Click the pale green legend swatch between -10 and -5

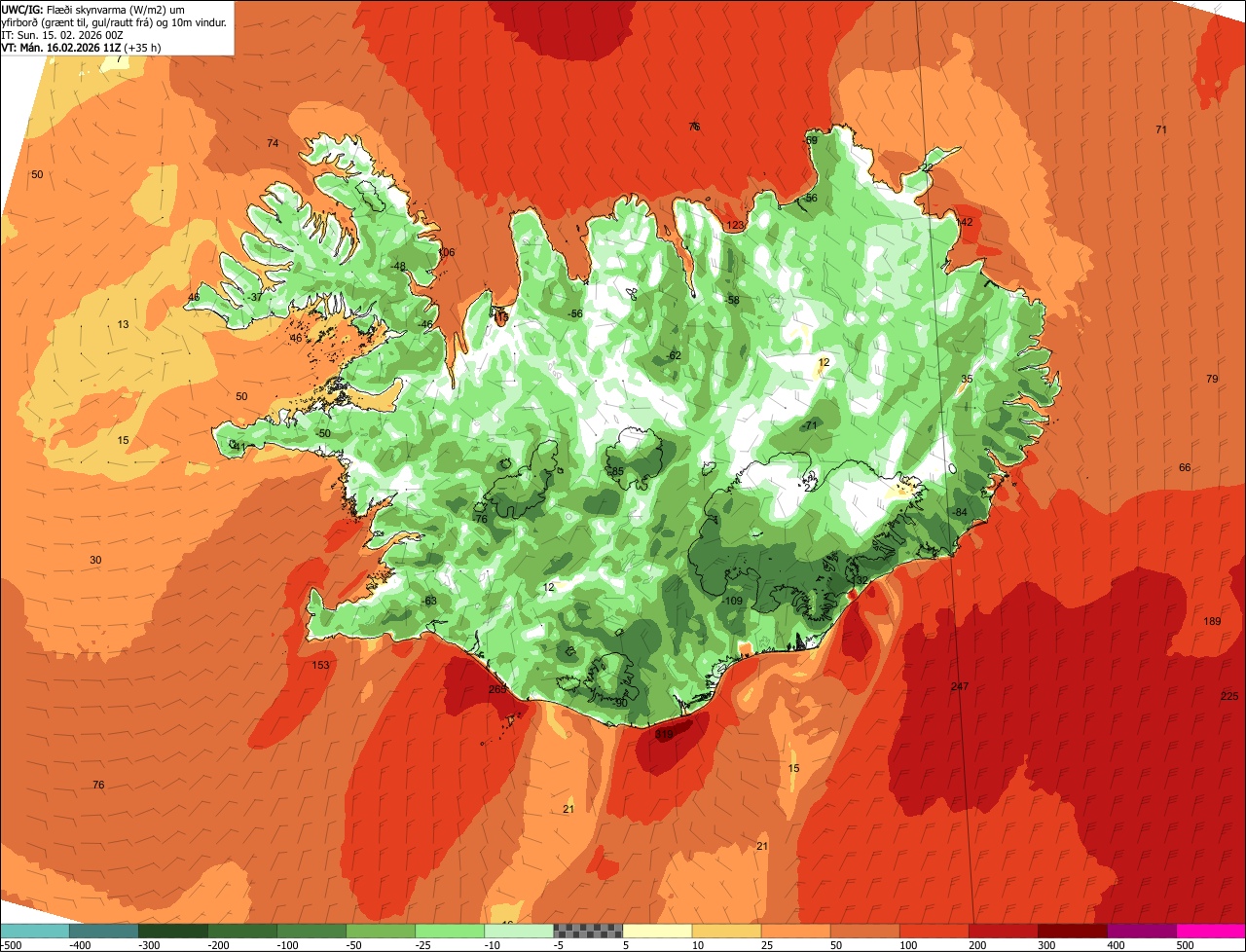[x=518, y=931]
